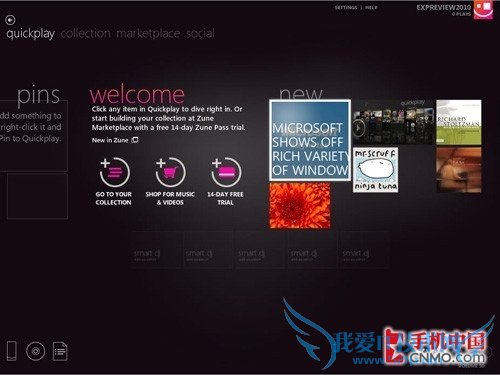Viewport: 500px width, 375px height.
Task: Open the mr. scruff ninja tuna album
Action: point(375,170)
